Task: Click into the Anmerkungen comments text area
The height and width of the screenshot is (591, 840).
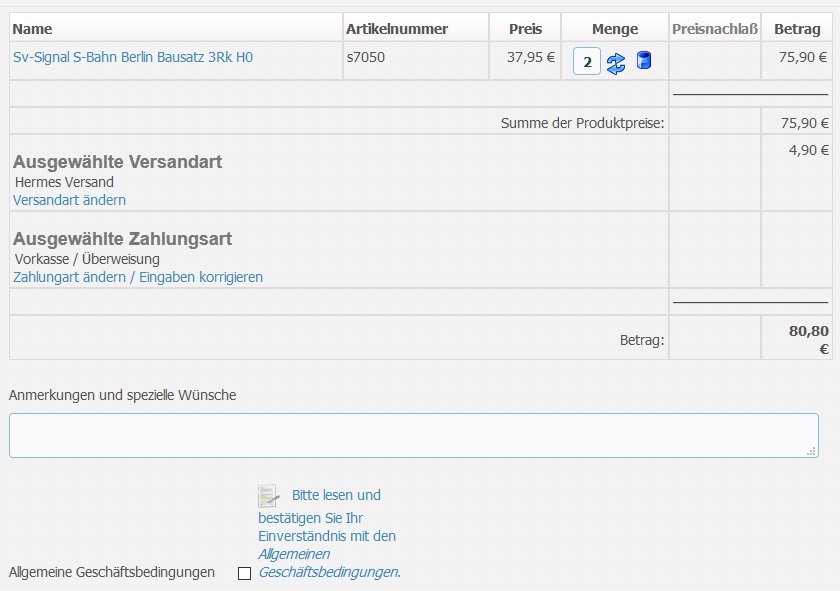Action: coord(413,435)
